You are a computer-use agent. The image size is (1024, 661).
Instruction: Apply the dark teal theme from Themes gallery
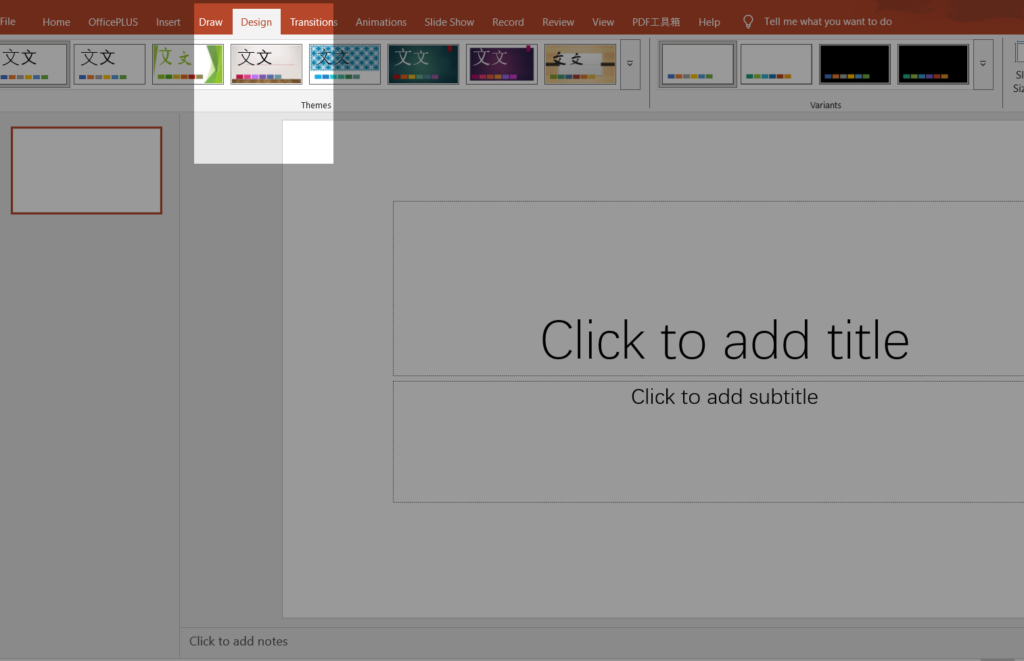pyautogui.click(x=423, y=63)
